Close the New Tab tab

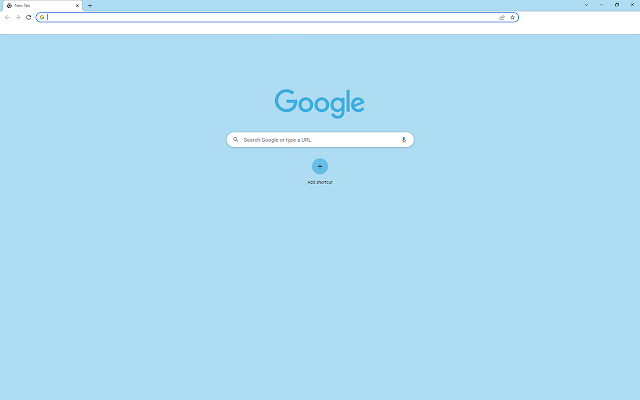coord(77,6)
